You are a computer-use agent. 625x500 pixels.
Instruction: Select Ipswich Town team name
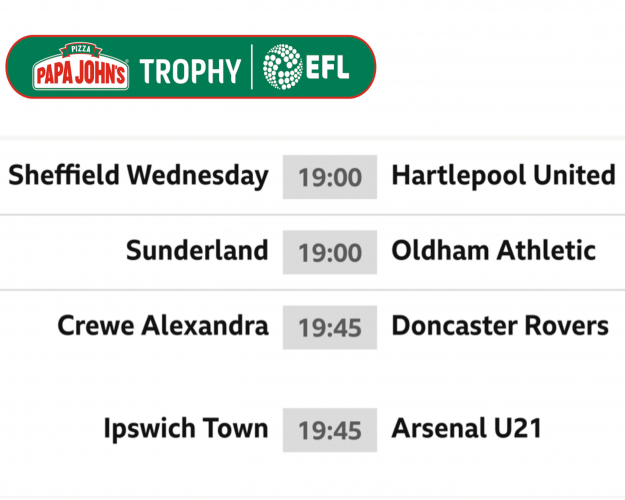point(186,429)
